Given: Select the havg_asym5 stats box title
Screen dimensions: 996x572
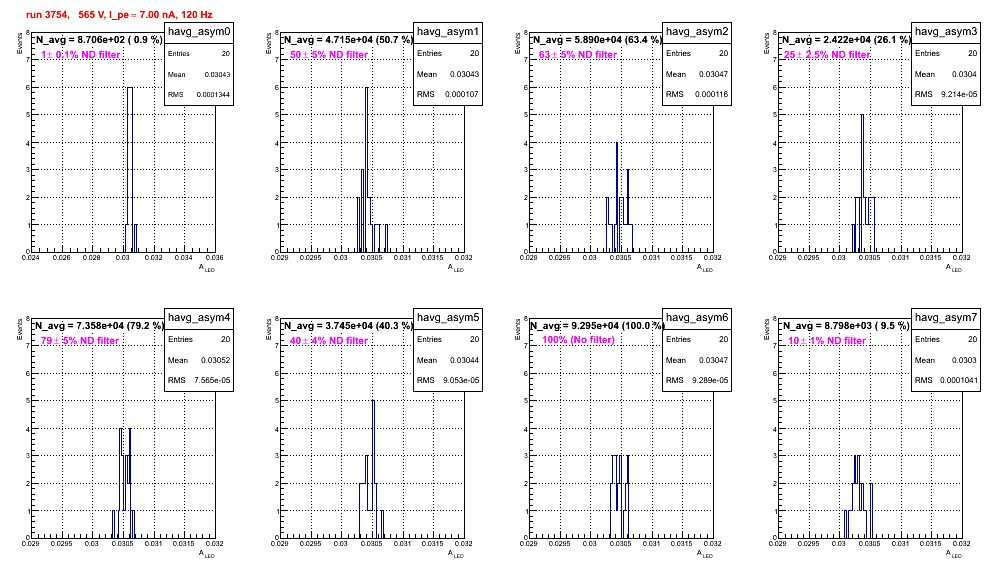Looking at the screenshot, I should coord(448,317).
